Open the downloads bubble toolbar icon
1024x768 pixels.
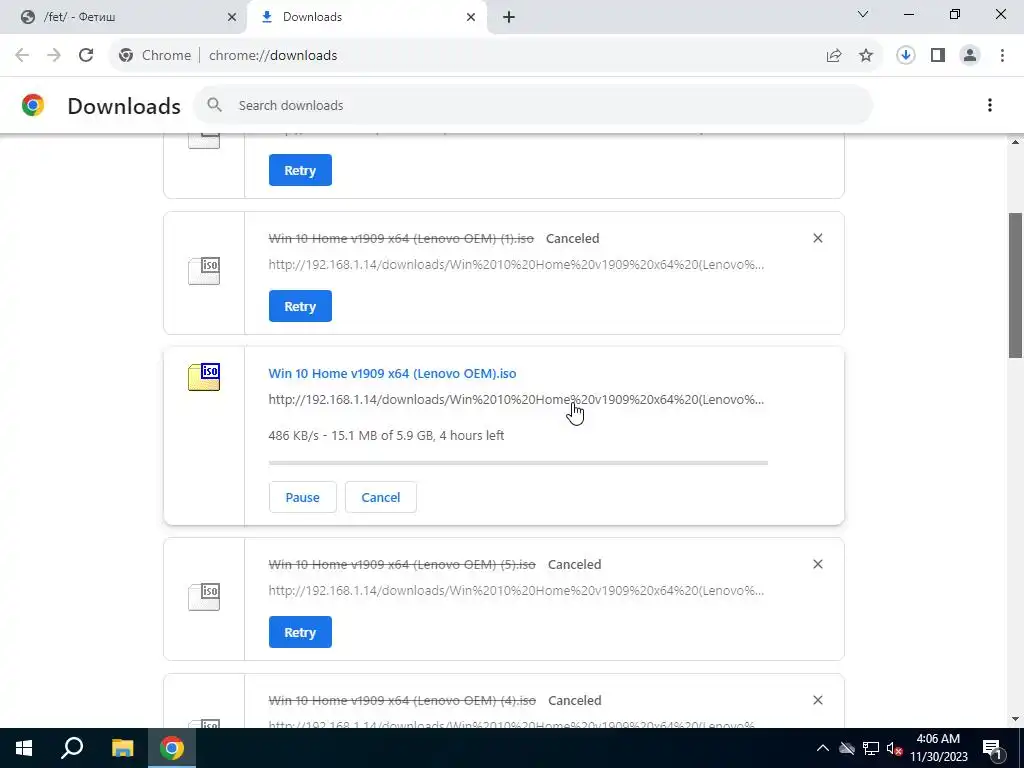[x=905, y=56]
